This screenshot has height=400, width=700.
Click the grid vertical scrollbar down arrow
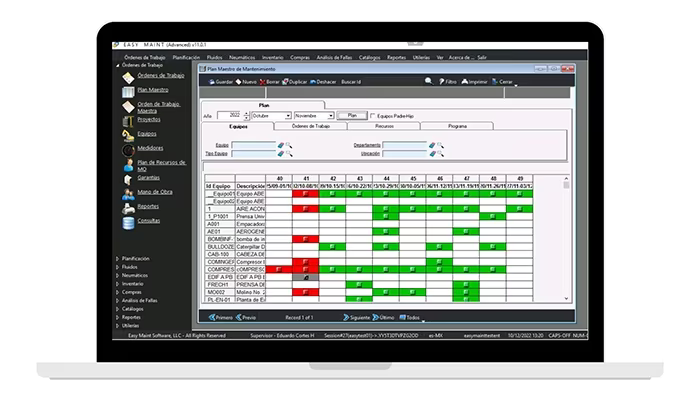tap(566, 298)
